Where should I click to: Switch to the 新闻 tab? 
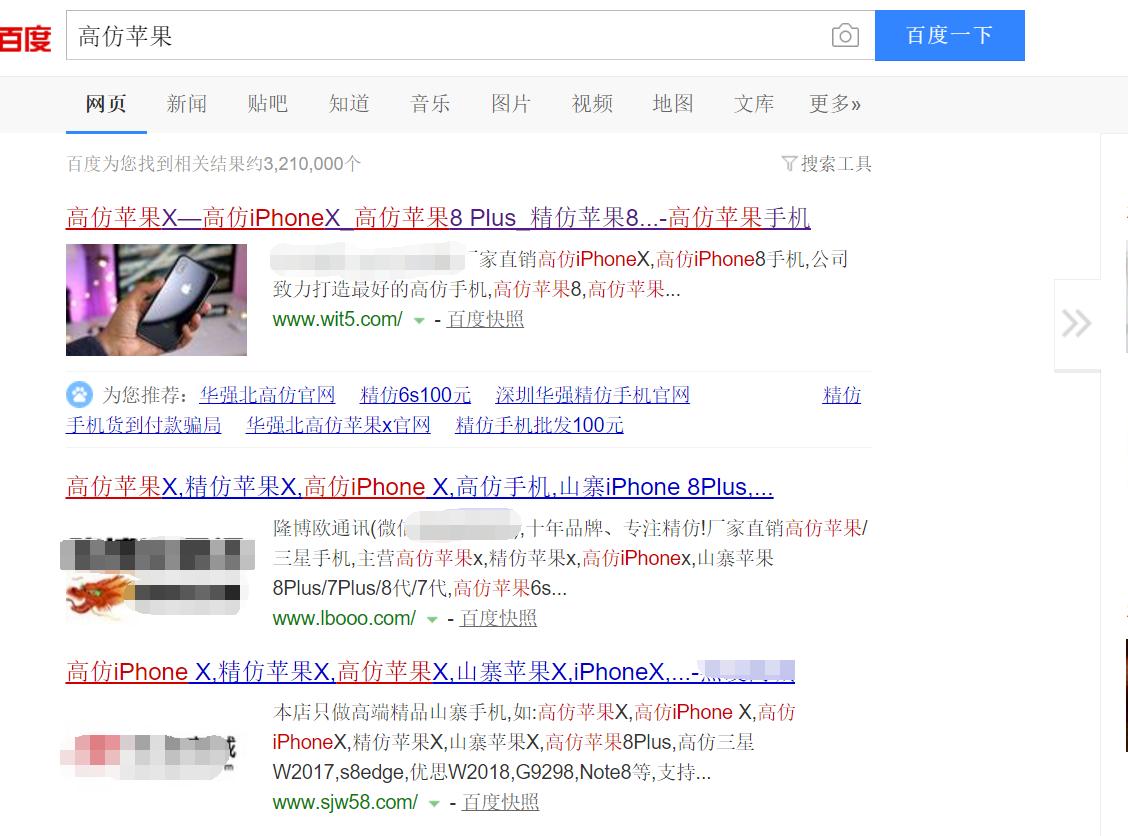coord(186,103)
